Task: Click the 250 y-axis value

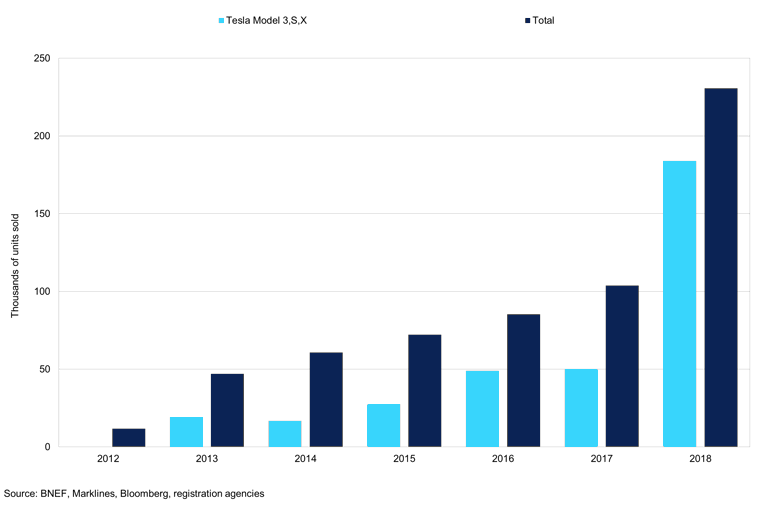Action: (42, 58)
